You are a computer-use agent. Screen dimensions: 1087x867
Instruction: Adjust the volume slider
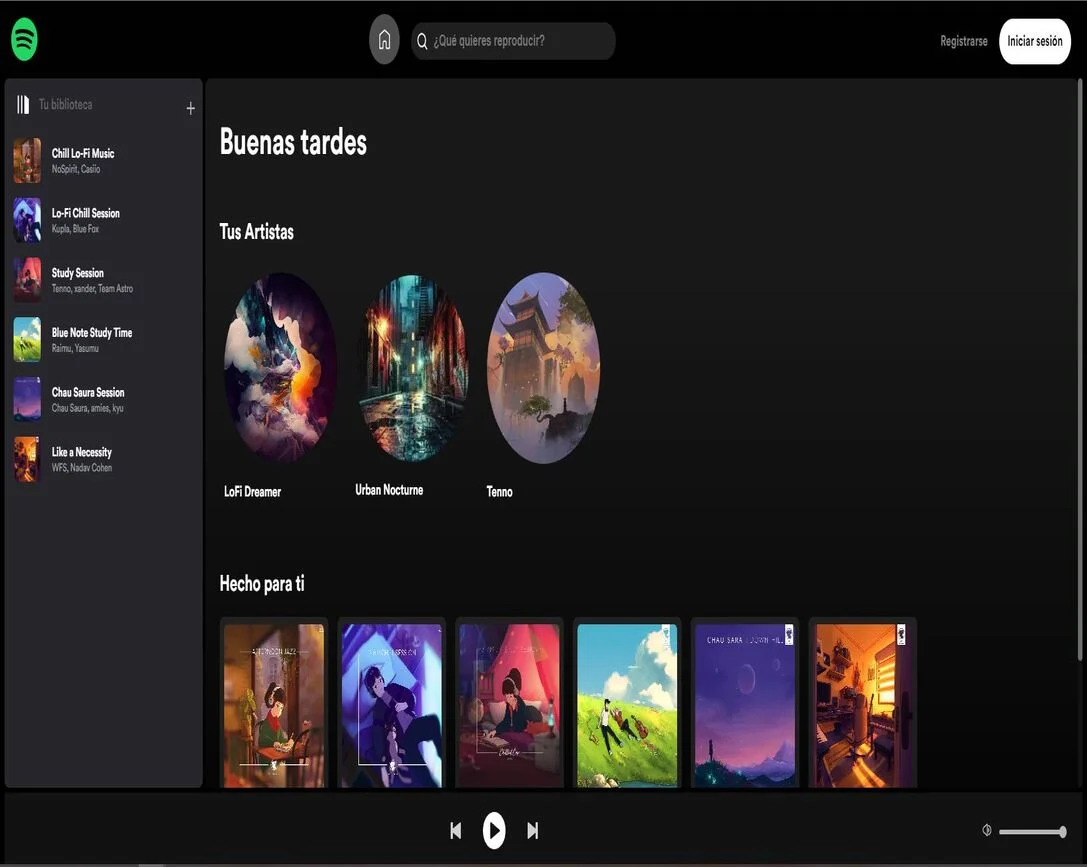pos(1033,832)
